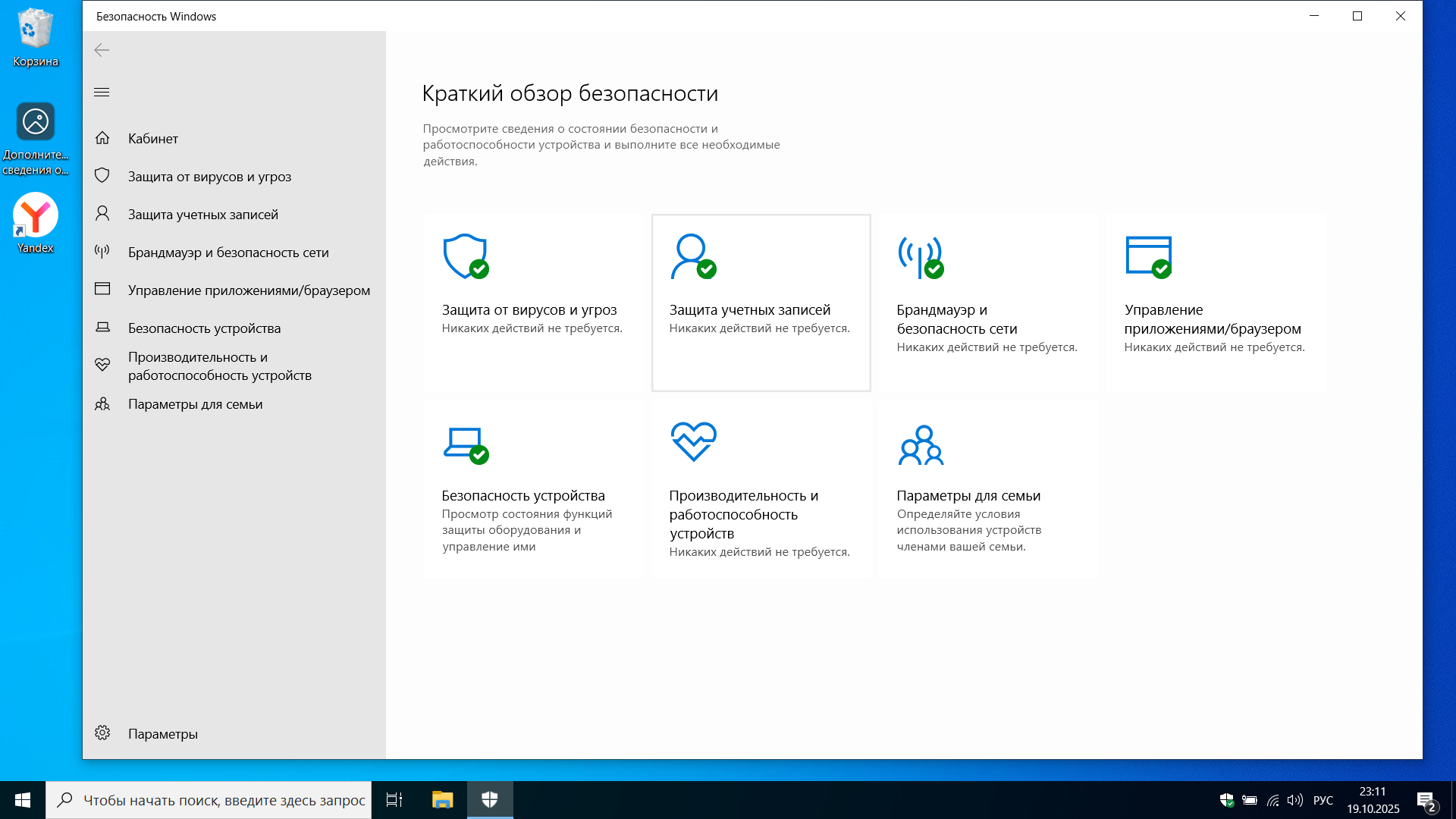Click the device security laptop tile icon

click(465, 444)
